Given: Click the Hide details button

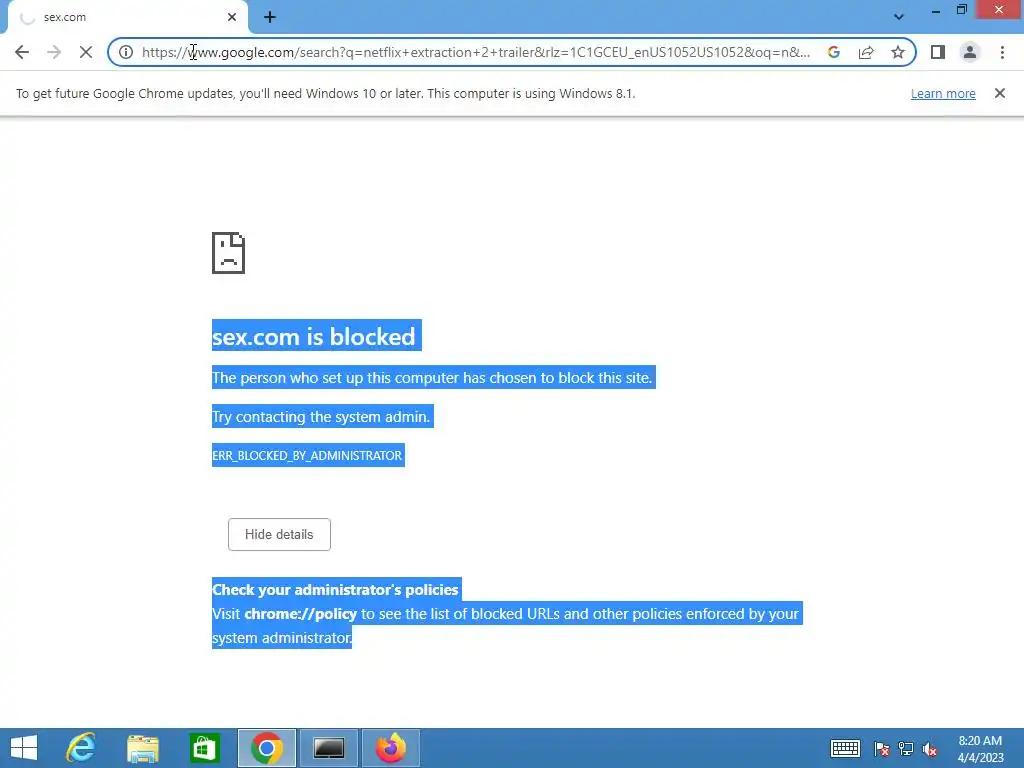Looking at the screenshot, I should coord(279,534).
